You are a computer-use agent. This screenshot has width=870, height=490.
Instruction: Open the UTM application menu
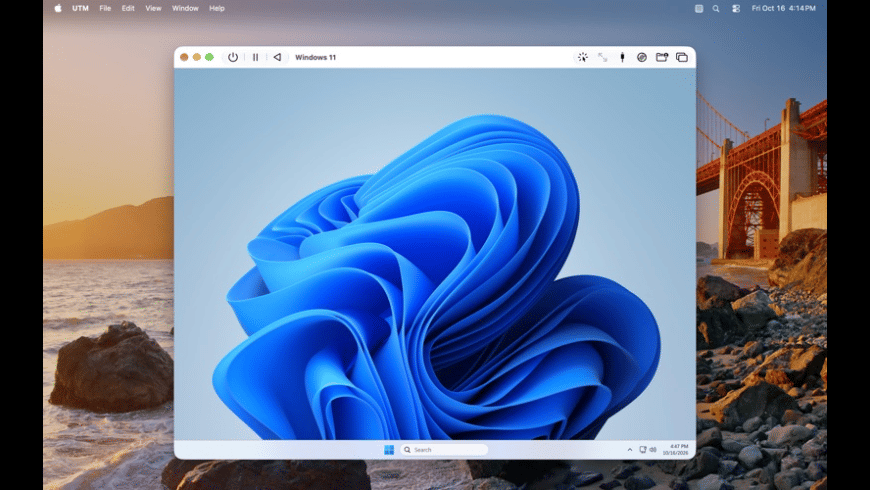80,8
